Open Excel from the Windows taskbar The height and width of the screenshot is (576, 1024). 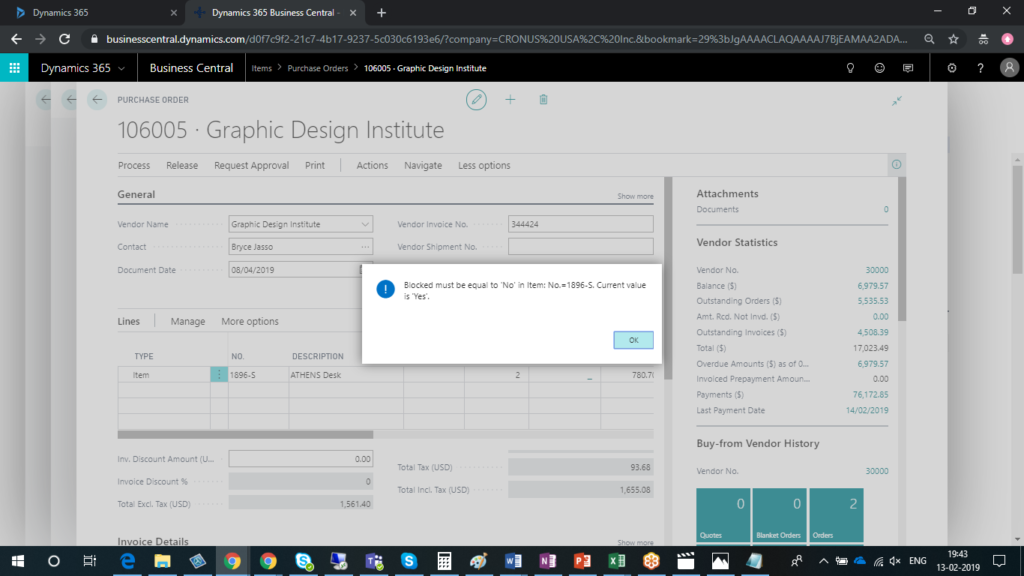617,561
